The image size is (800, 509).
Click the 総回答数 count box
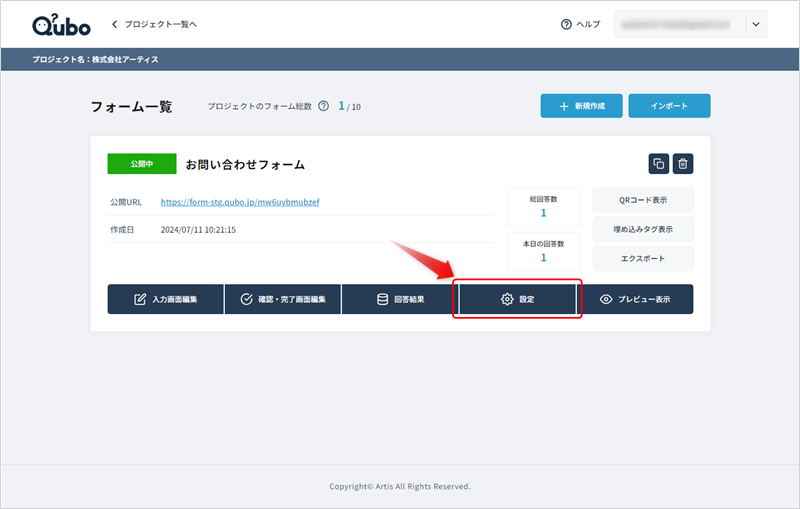[x=543, y=206]
